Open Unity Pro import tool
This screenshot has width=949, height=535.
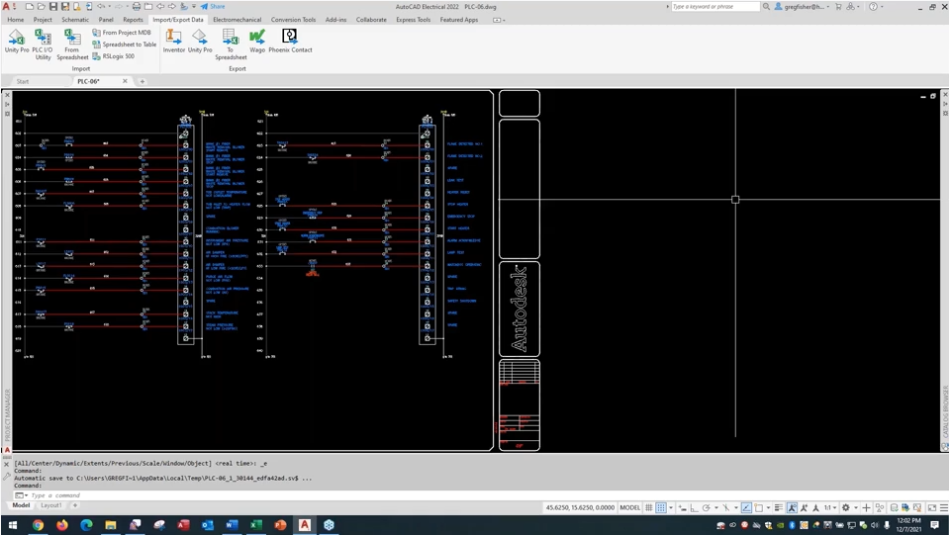click(x=16, y=41)
